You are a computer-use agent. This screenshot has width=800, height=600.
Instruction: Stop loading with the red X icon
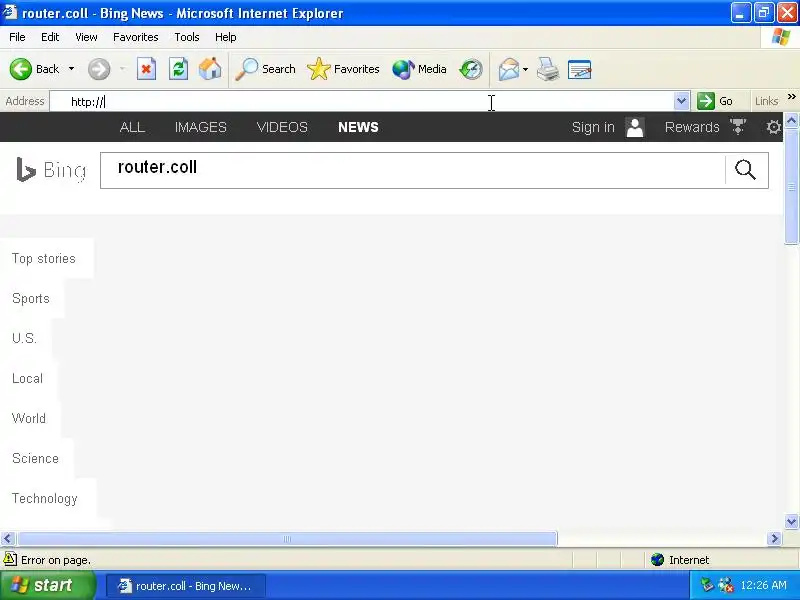click(x=146, y=69)
